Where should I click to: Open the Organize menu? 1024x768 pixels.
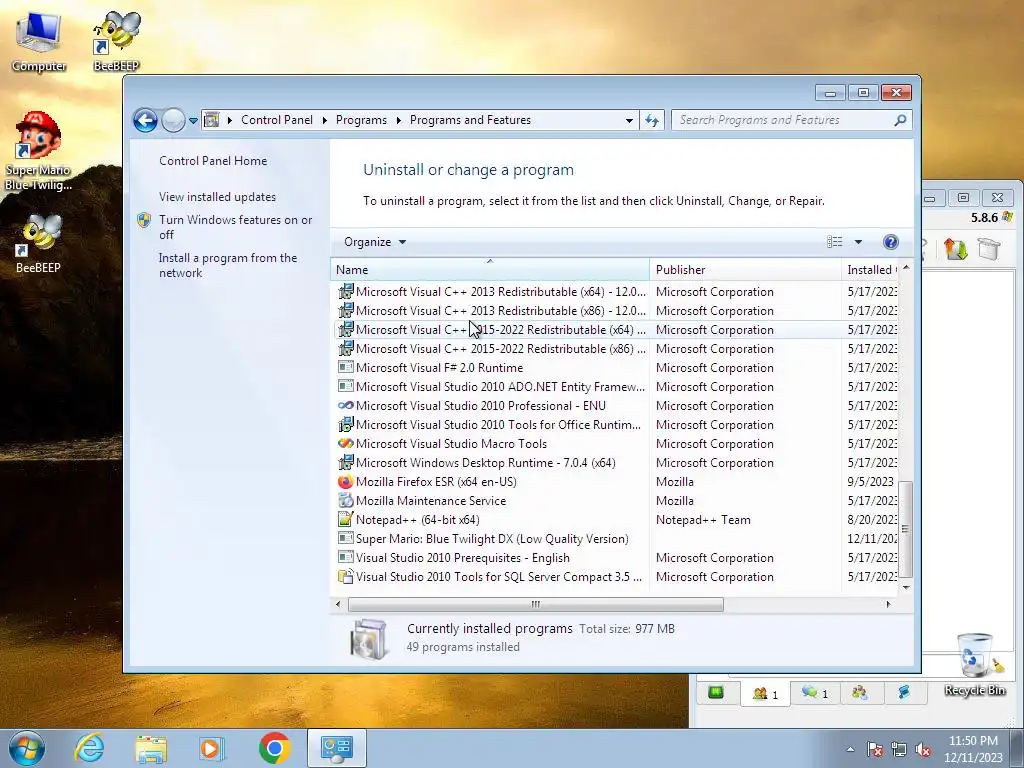[x=375, y=242]
